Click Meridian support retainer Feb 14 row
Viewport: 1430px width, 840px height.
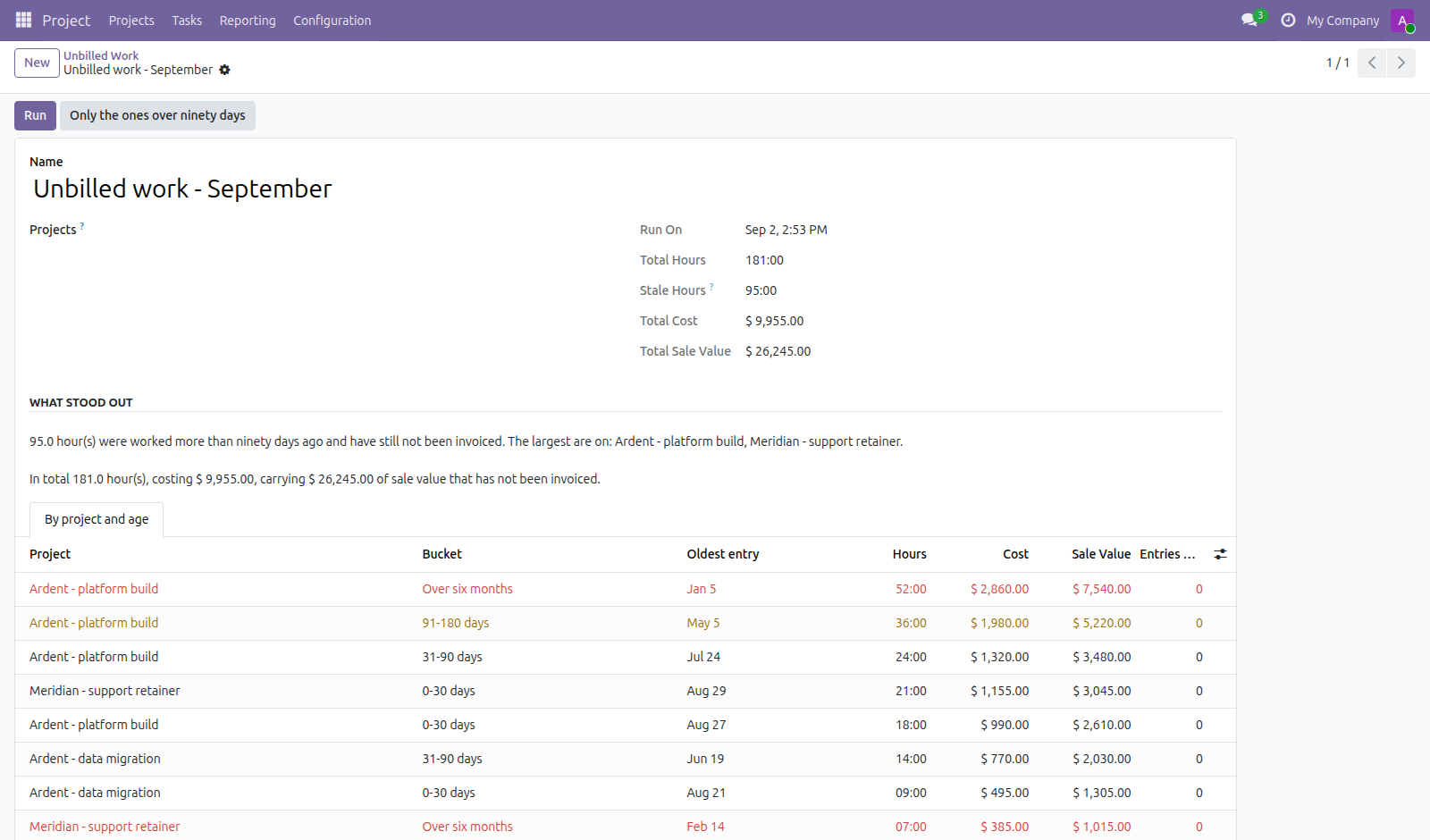[x=626, y=827]
